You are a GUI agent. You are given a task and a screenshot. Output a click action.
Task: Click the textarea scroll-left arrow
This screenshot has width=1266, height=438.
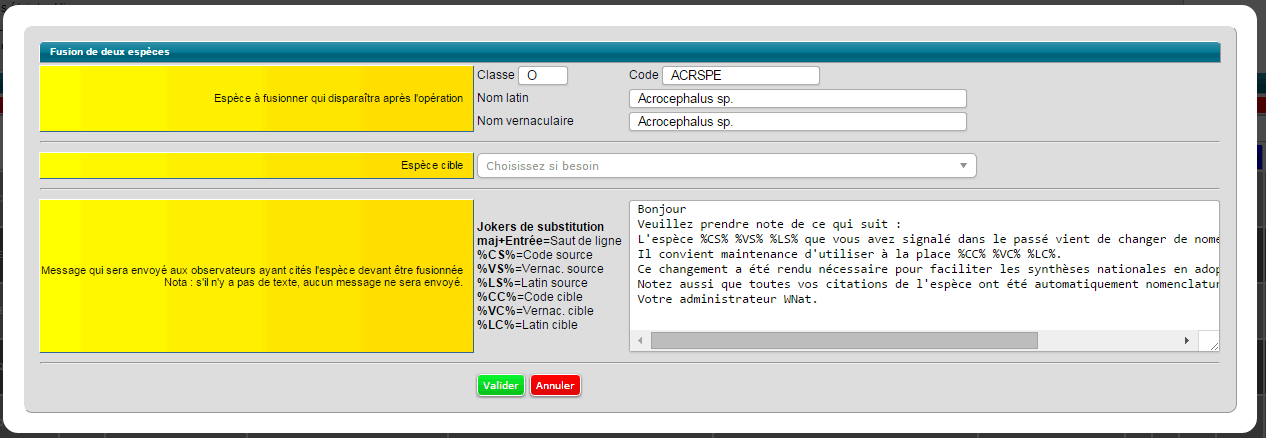click(639, 340)
